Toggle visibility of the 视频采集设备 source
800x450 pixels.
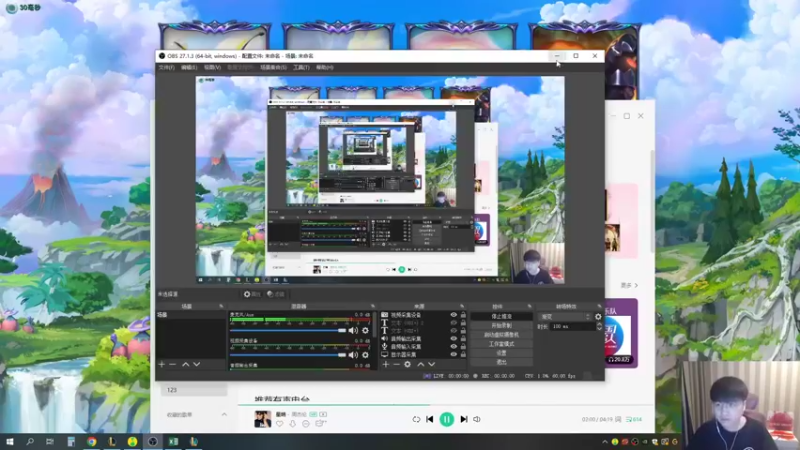(454, 315)
